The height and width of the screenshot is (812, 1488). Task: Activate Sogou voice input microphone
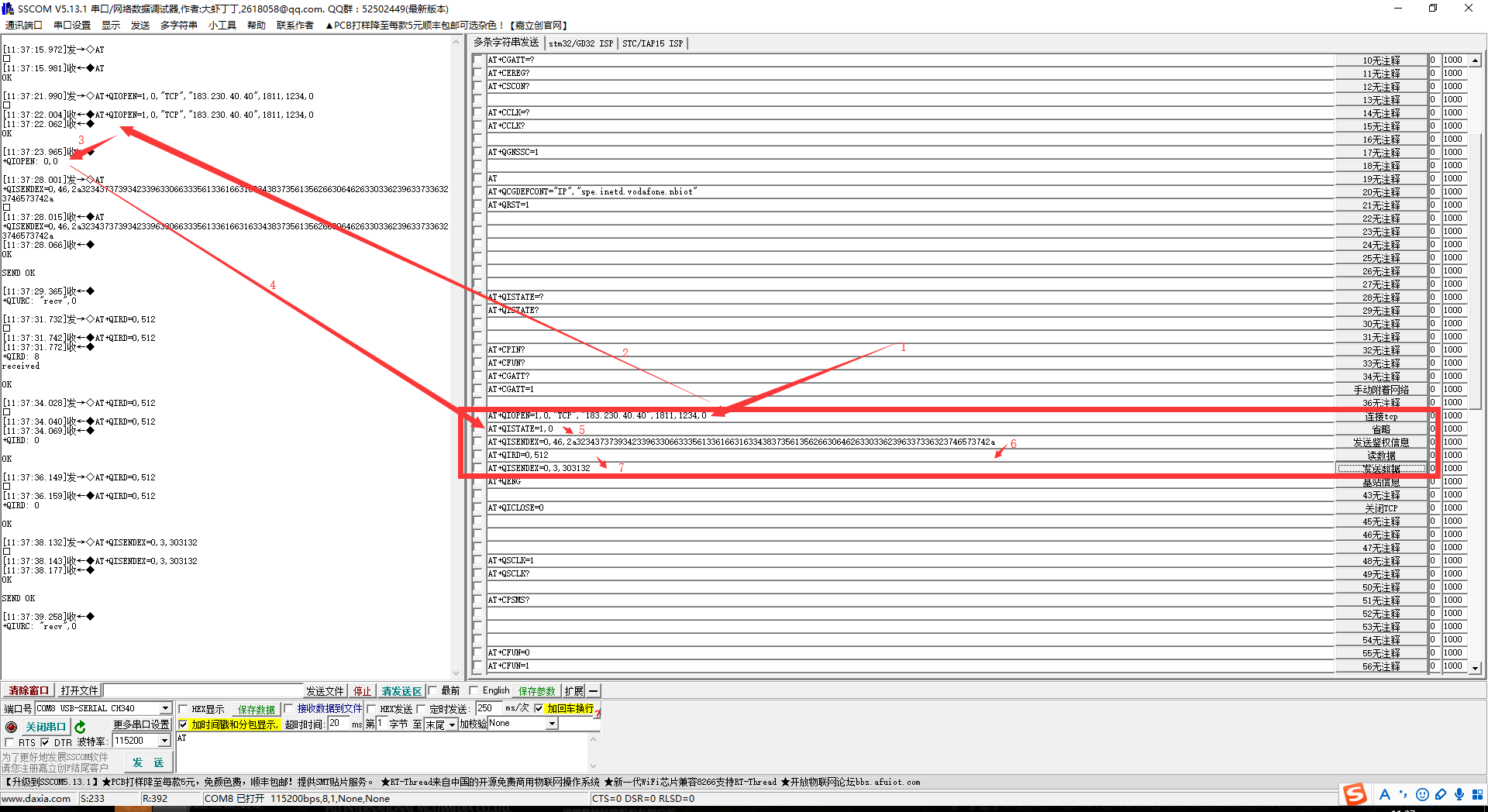(x=1459, y=794)
